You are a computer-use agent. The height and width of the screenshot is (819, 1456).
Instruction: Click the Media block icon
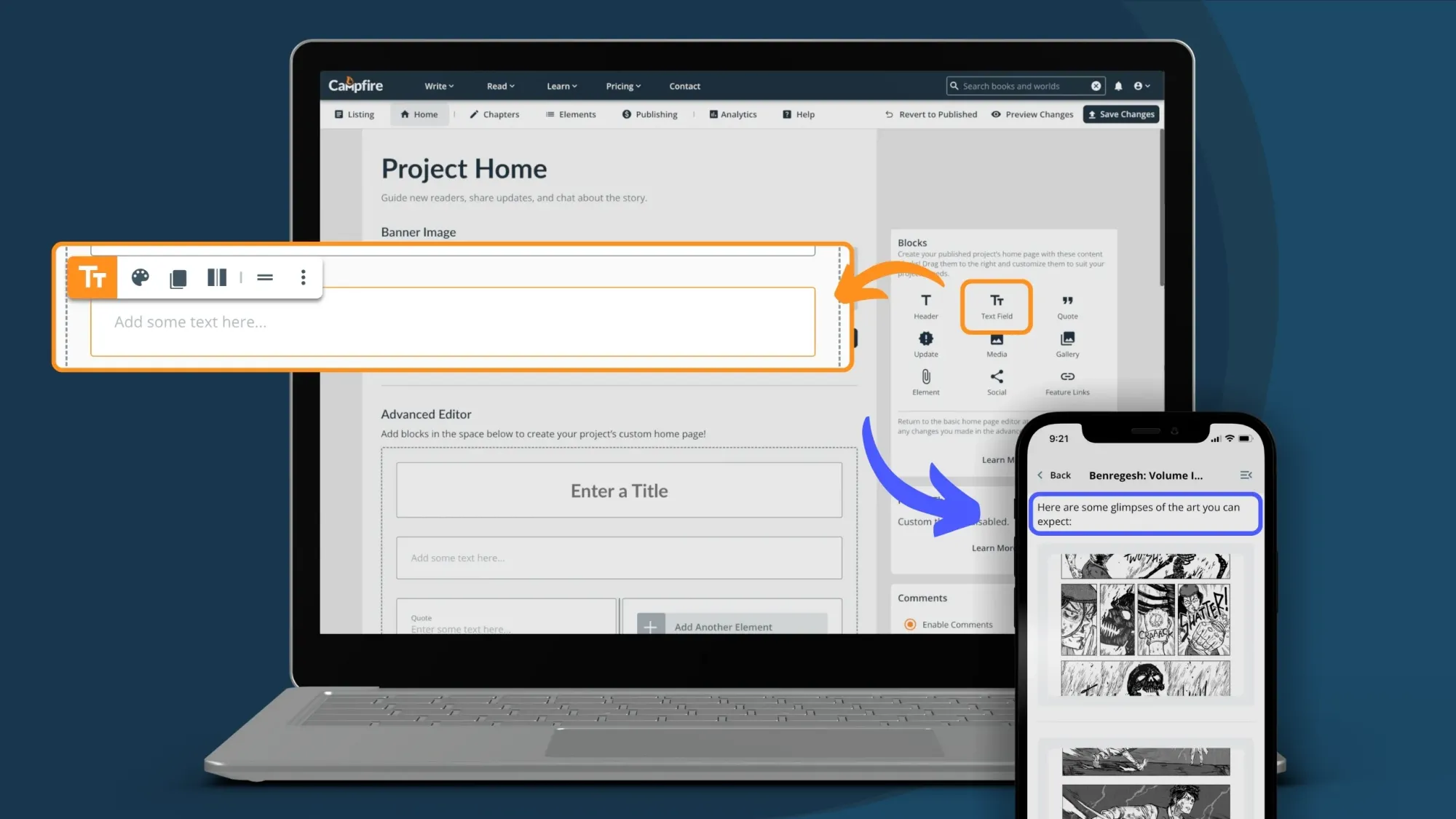pyautogui.click(x=996, y=339)
